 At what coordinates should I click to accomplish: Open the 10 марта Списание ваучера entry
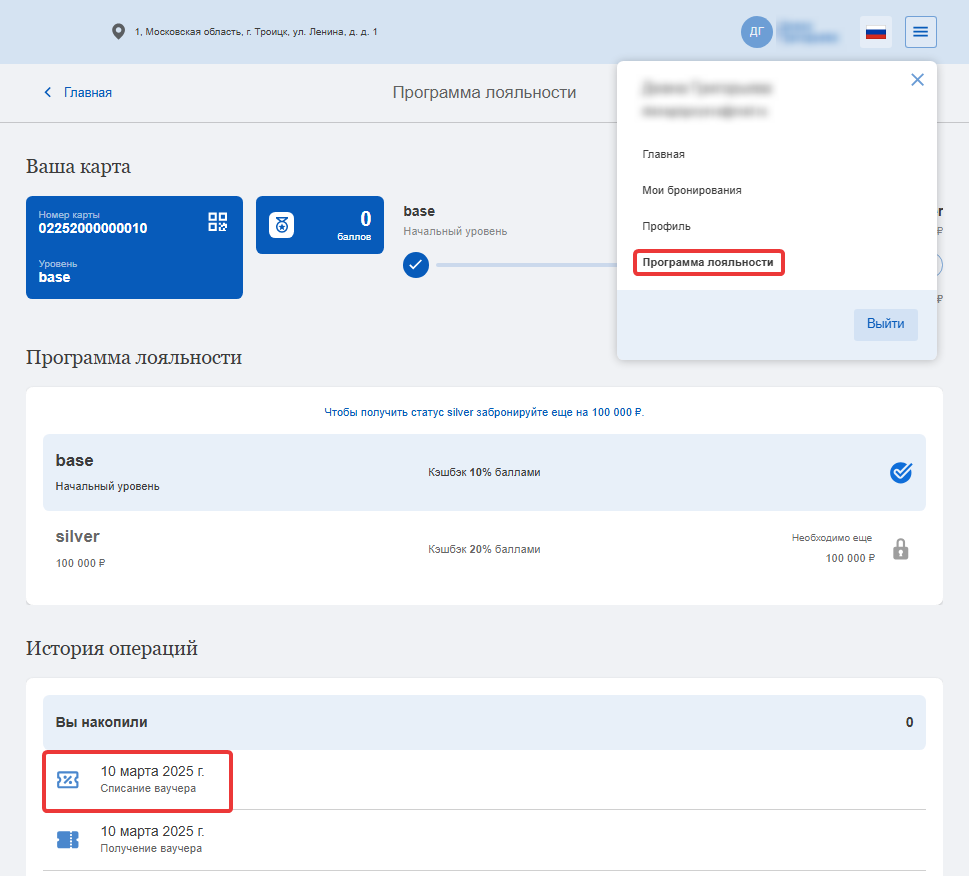click(x=137, y=781)
